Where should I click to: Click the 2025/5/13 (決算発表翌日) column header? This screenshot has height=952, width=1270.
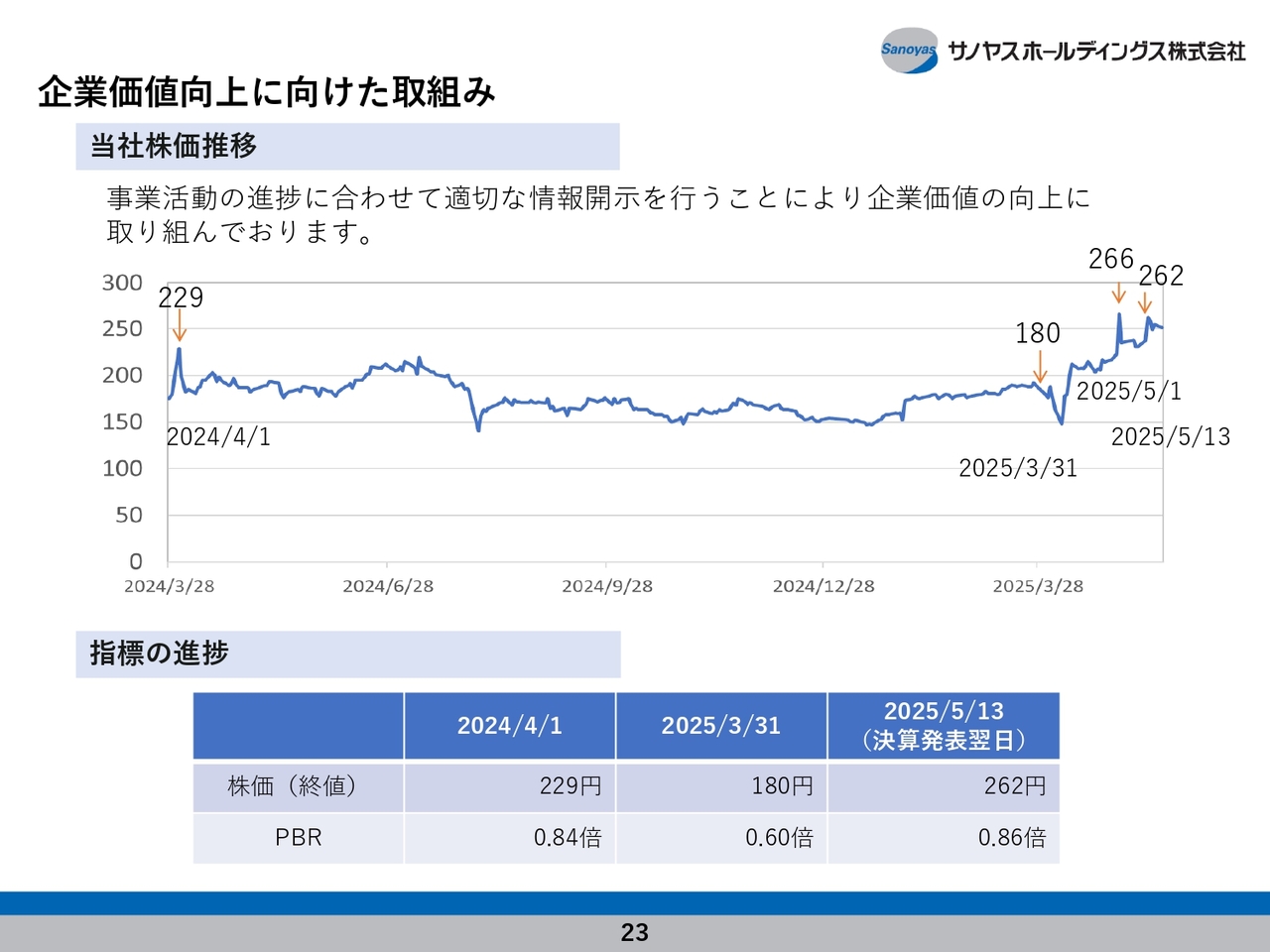tap(944, 726)
